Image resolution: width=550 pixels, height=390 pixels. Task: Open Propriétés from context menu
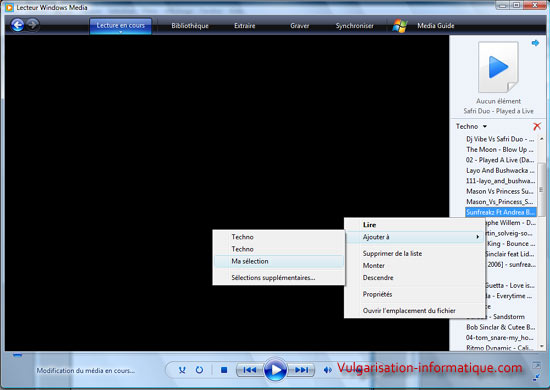pos(415,294)
